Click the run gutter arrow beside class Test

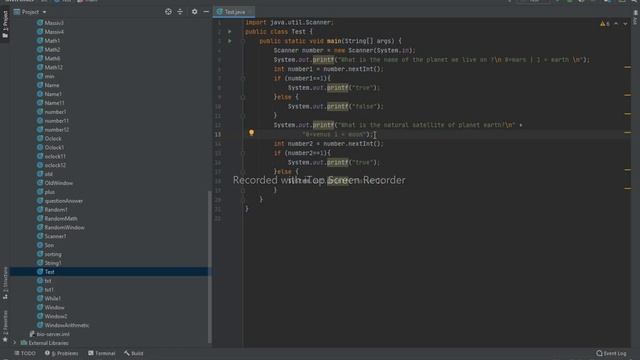click(x=230, y=31)
